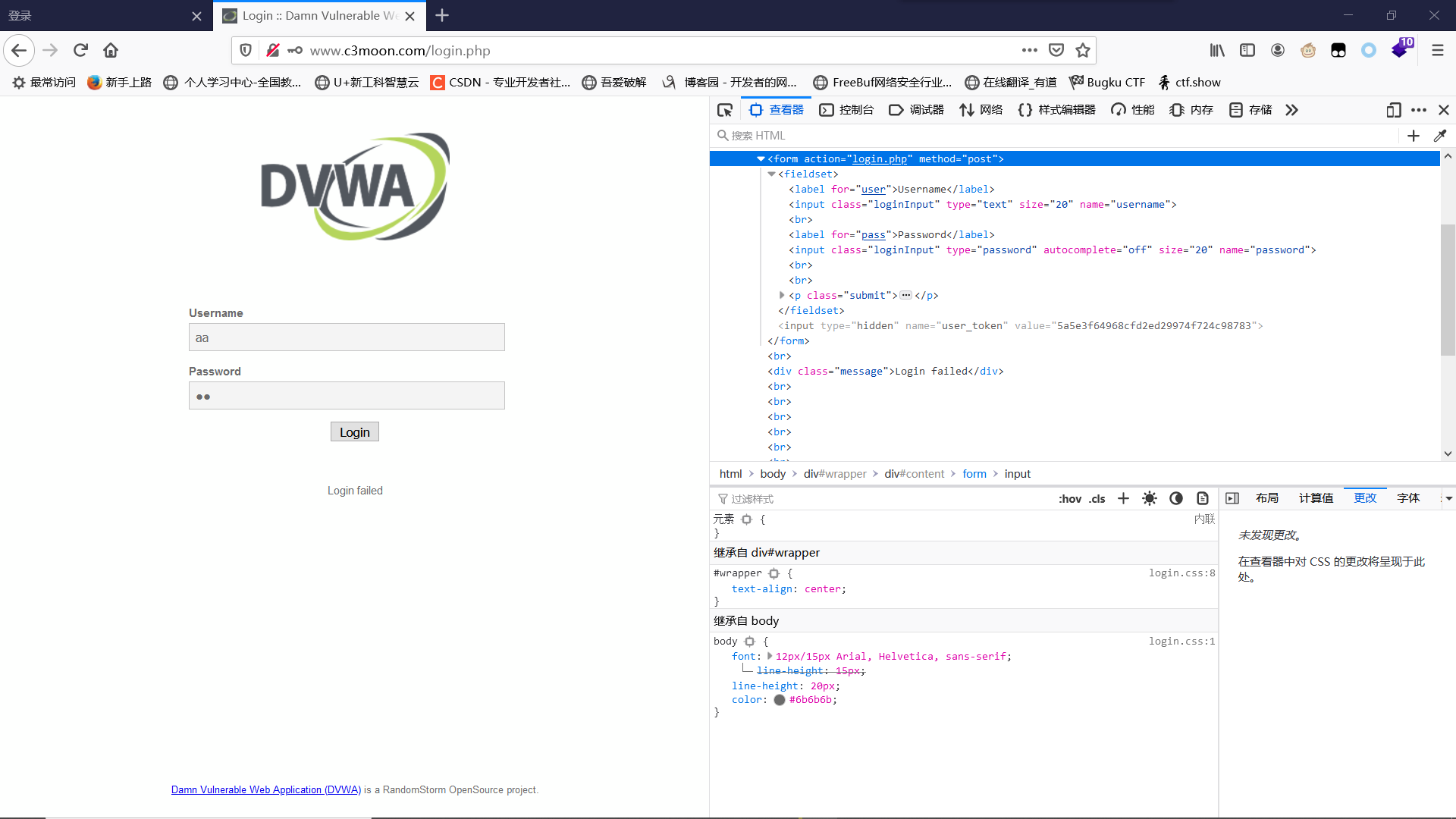The image size is (1456, 819).
Task: Toggle print media simulation icon
Action: pos(1203,498)
